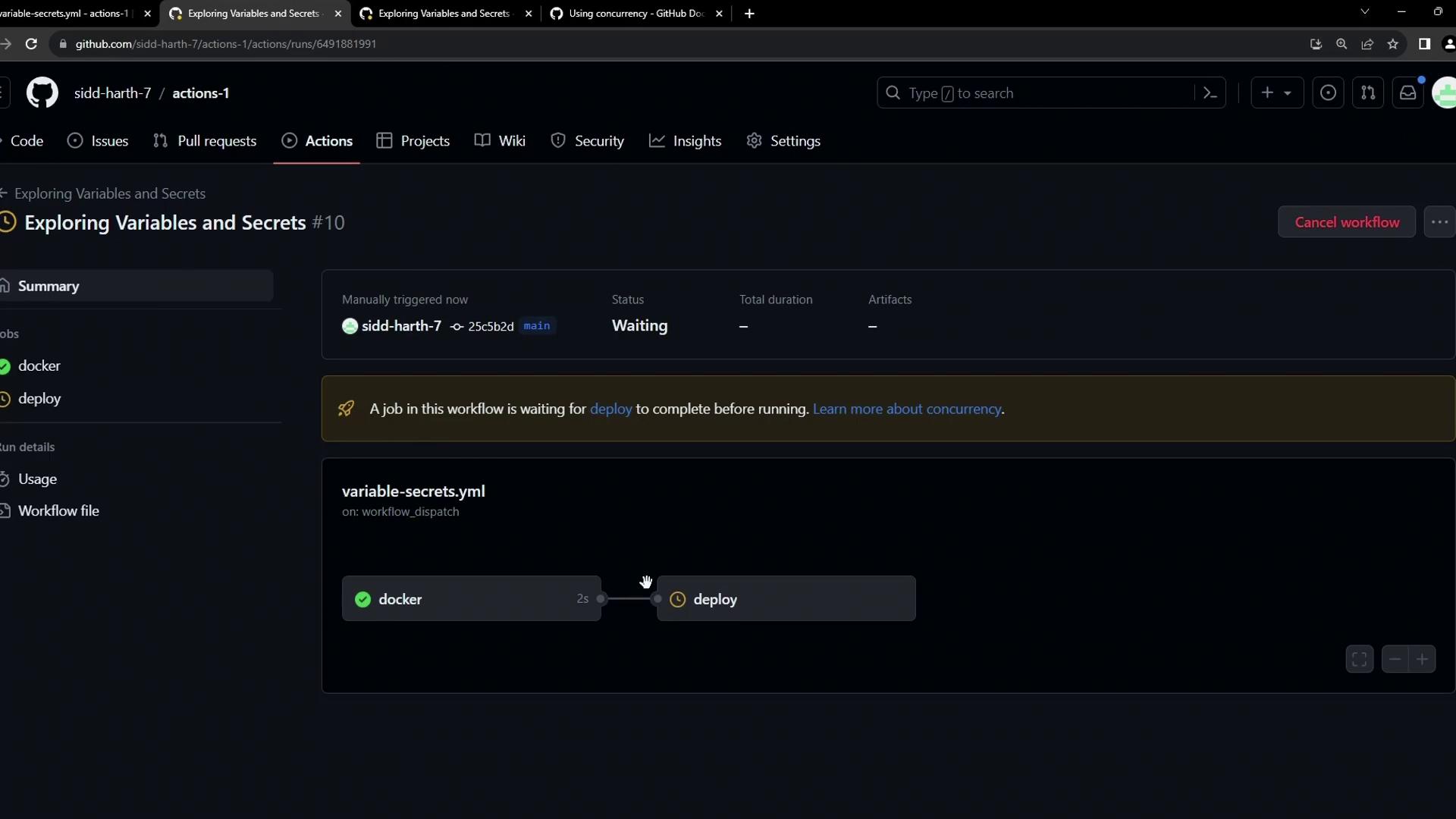Open the issues circle icon in header
The height and width of the screenshot is (819, 1456).
coord(1328,93)
